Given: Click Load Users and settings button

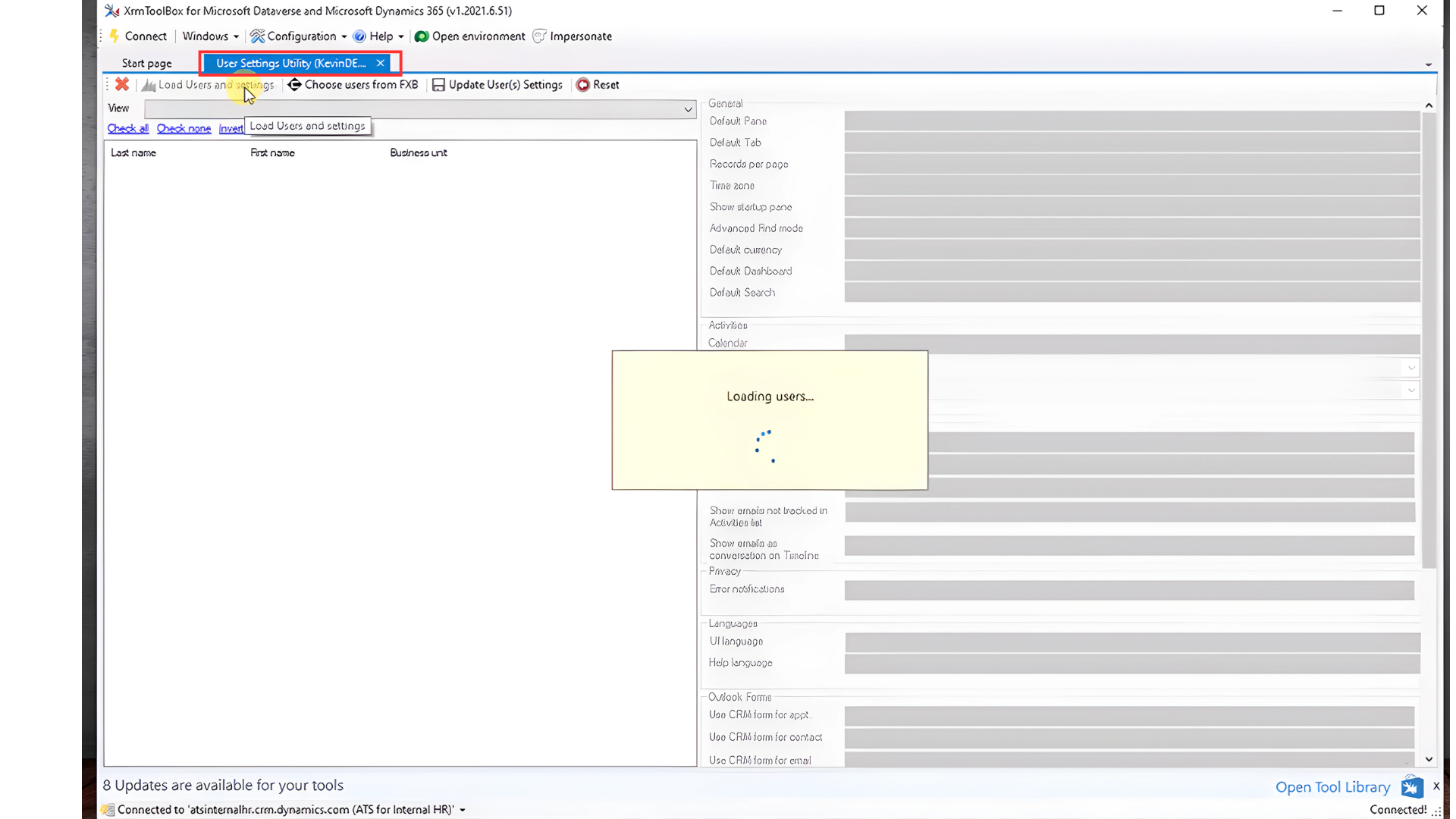Looking at the screenshot, I should (x=208, y=84).
